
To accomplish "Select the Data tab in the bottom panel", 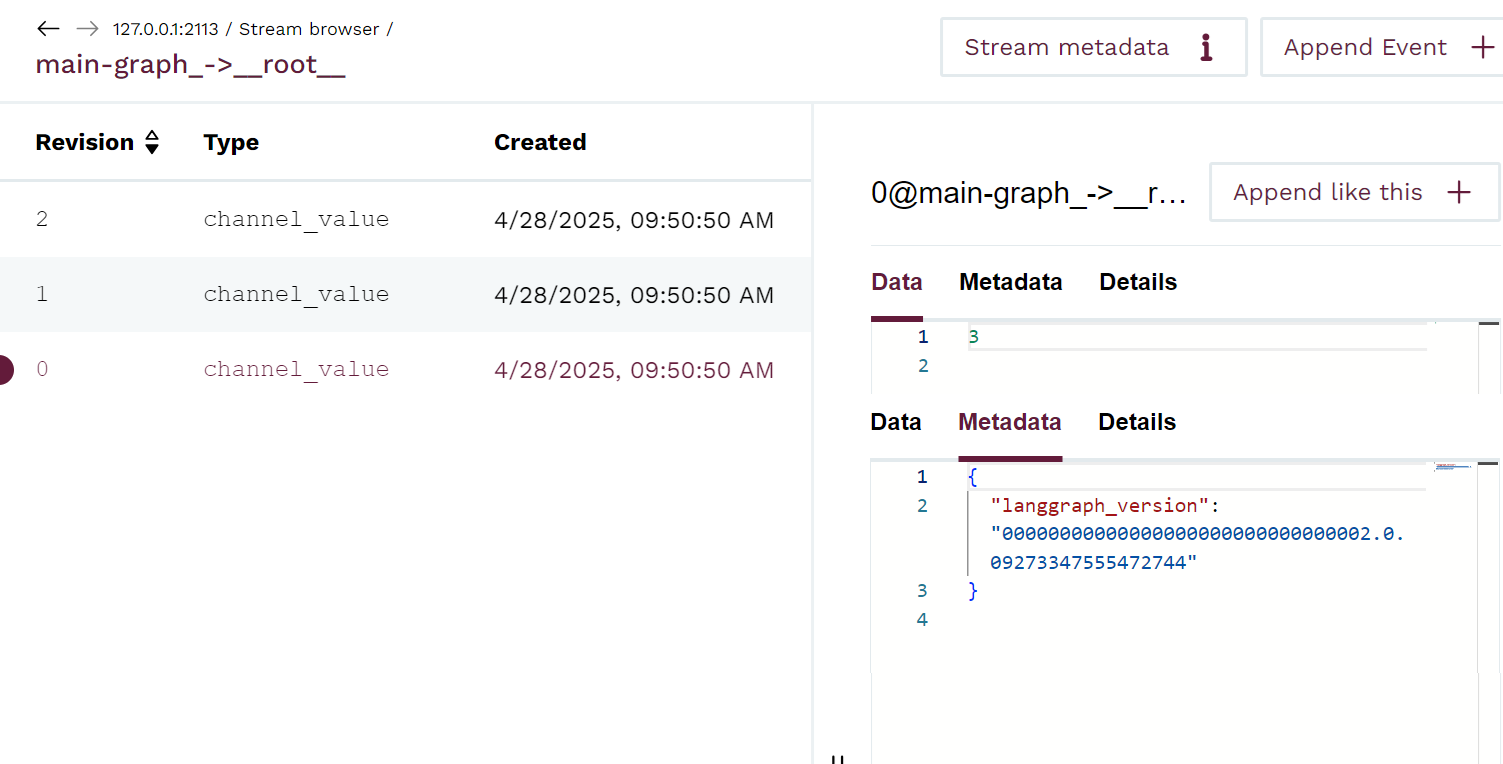I will 895,421.
